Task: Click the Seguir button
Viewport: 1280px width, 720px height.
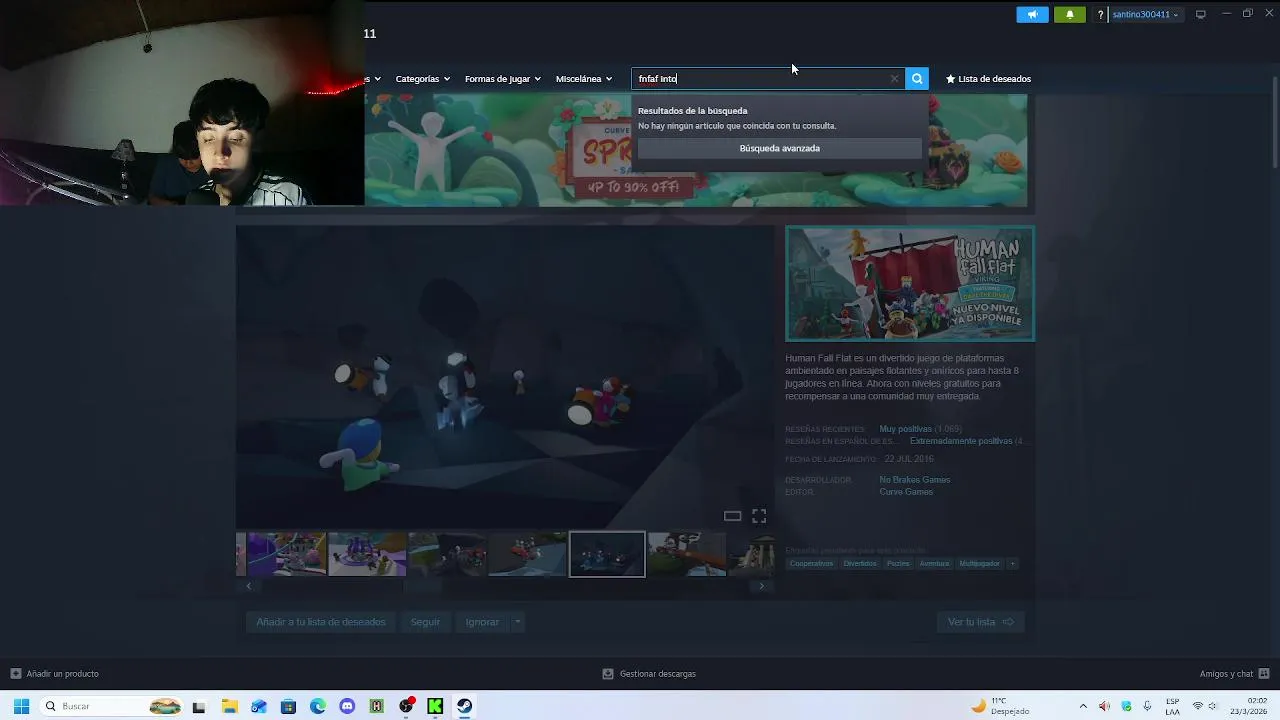Action: click(425, 622)
